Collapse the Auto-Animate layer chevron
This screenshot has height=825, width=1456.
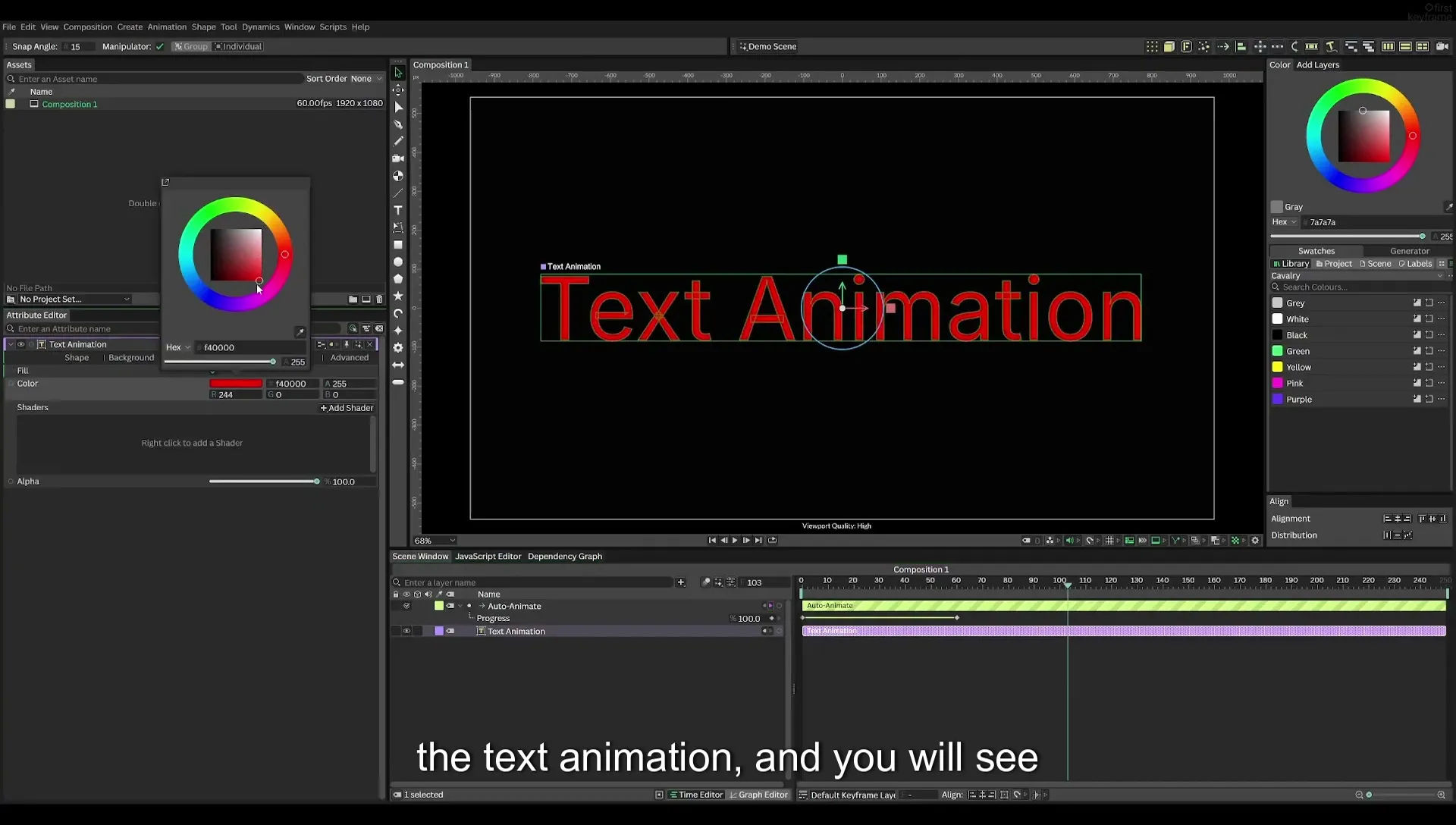tap(460, 606)
